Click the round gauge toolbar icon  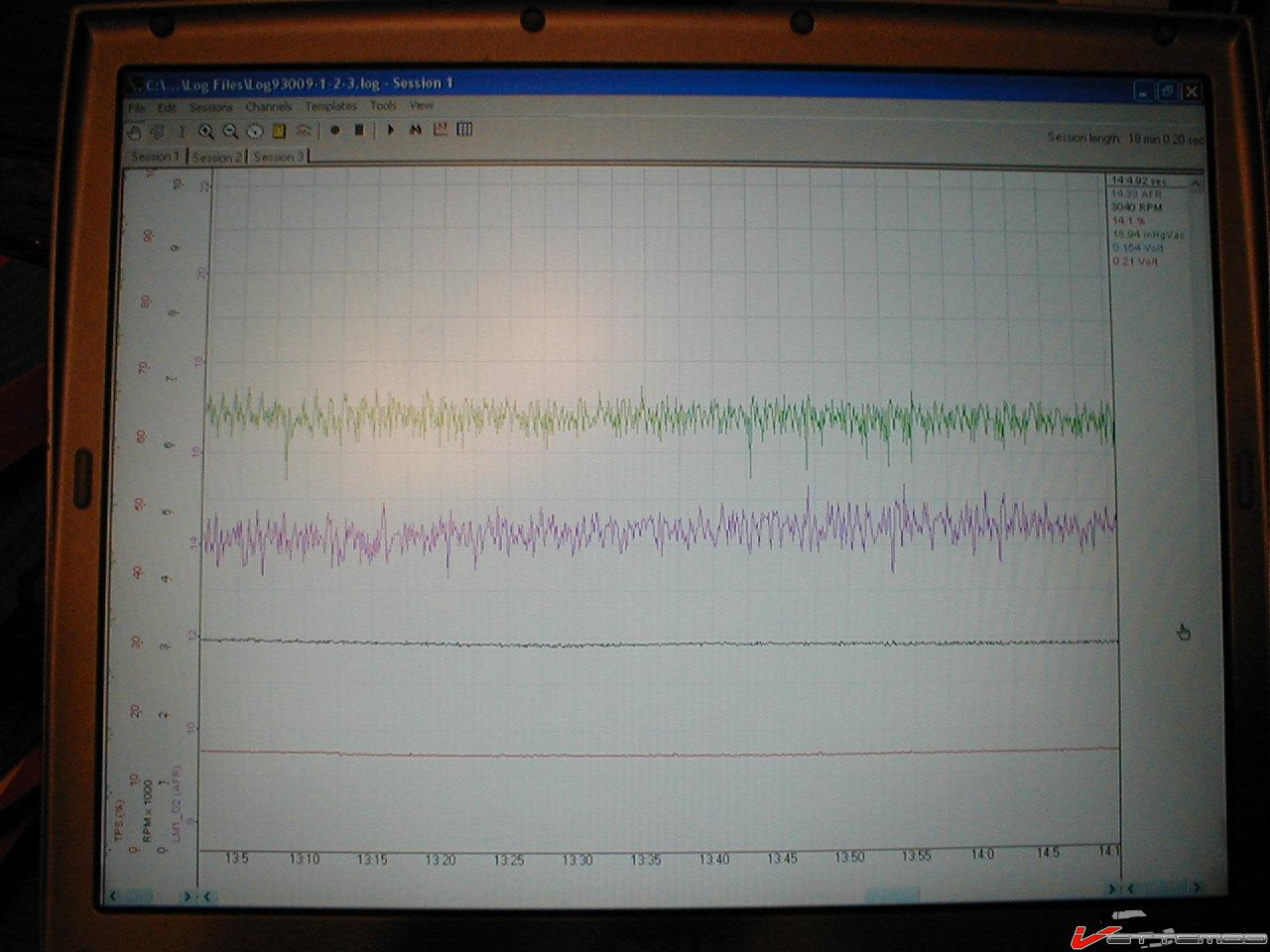pyautogui.click(x=255, y=131)
